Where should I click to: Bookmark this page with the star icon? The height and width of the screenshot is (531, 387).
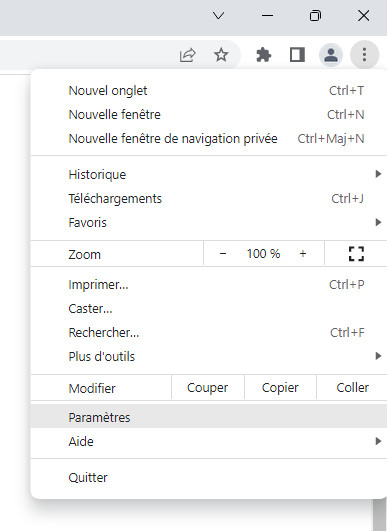coord(221,55)
